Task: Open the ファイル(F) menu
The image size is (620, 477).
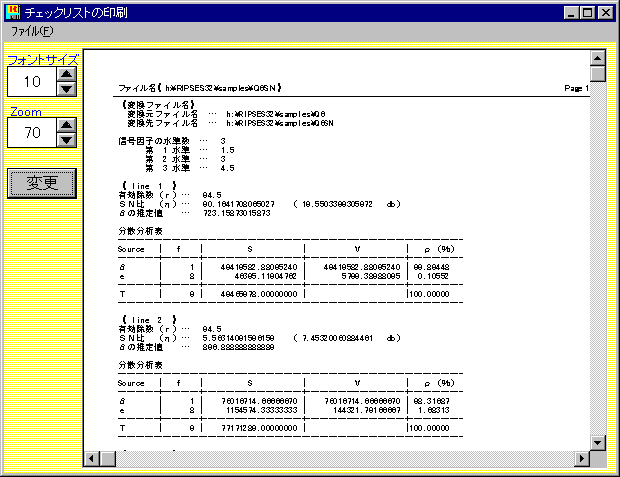Action: (31, 31)
